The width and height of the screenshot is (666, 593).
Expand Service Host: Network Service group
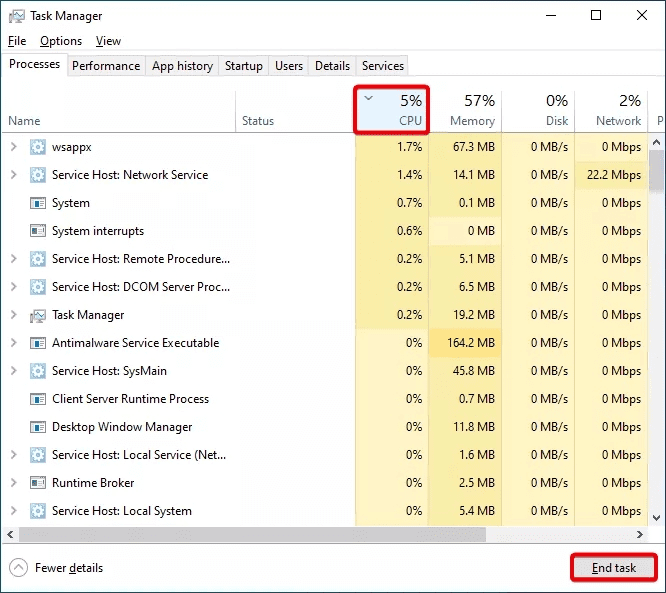(x=14, y=175)
